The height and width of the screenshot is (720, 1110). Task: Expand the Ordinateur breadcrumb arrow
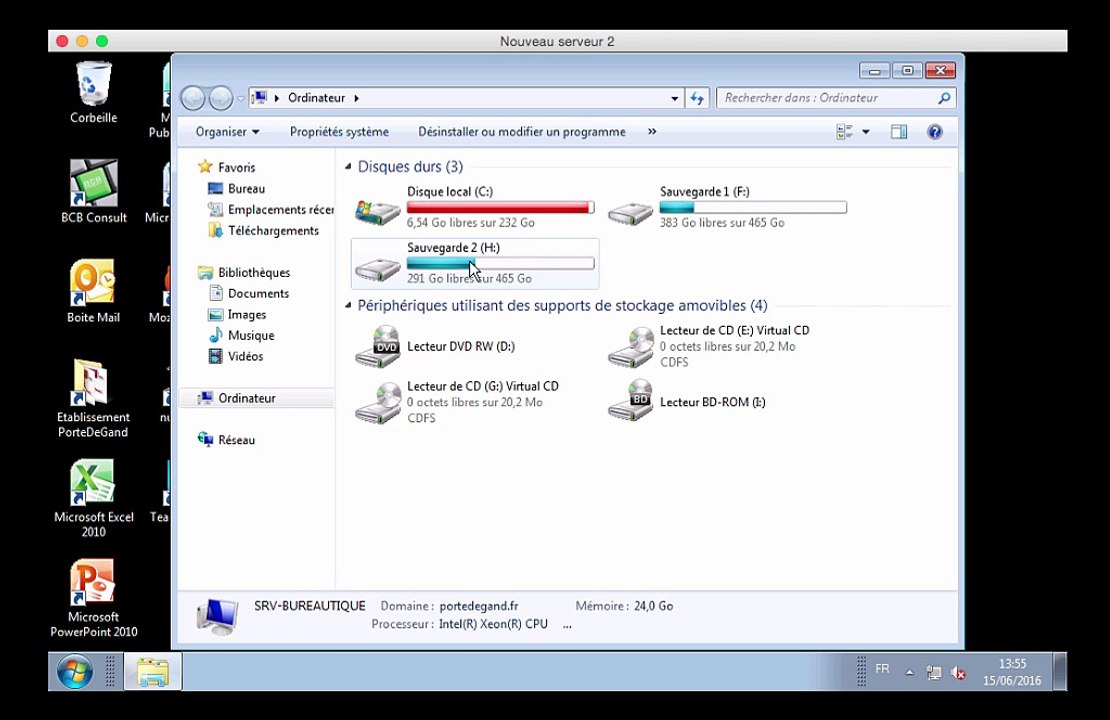pyautogui.click(x=357, y=98)
